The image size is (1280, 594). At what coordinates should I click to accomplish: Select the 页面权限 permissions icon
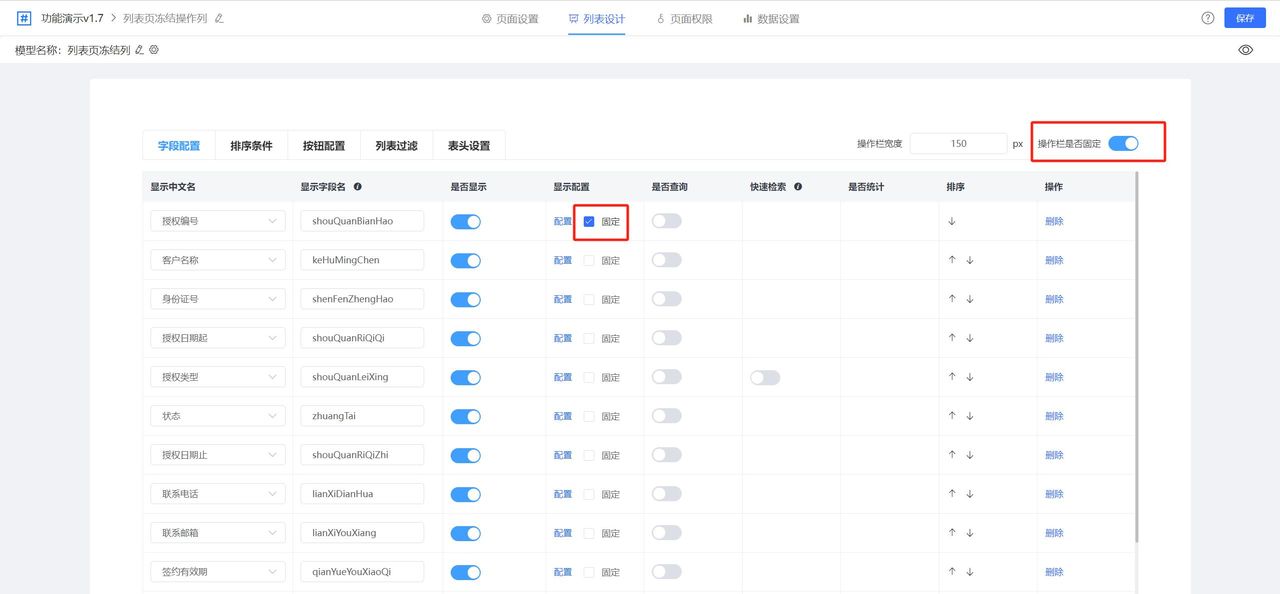tap(659, 17)
